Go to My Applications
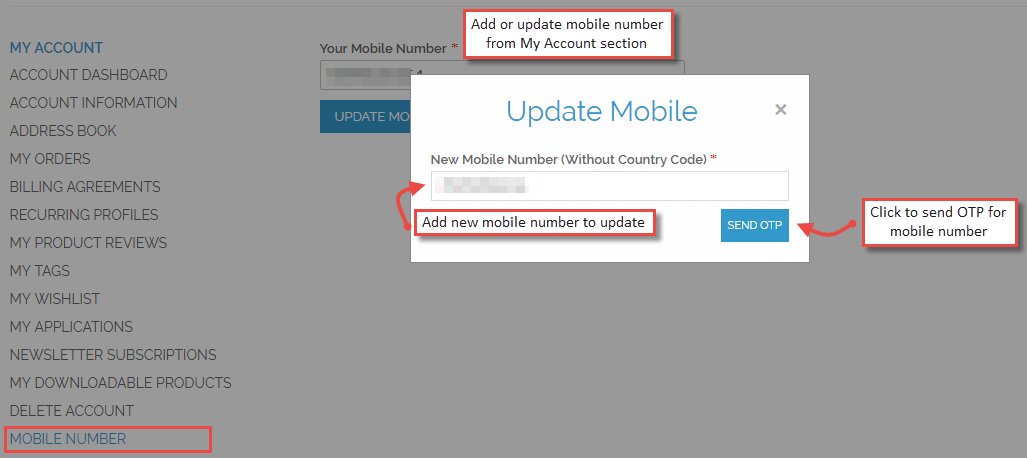Image resolution: width=1027 pixels, height=458 pixels. click(x=71, y=326)
